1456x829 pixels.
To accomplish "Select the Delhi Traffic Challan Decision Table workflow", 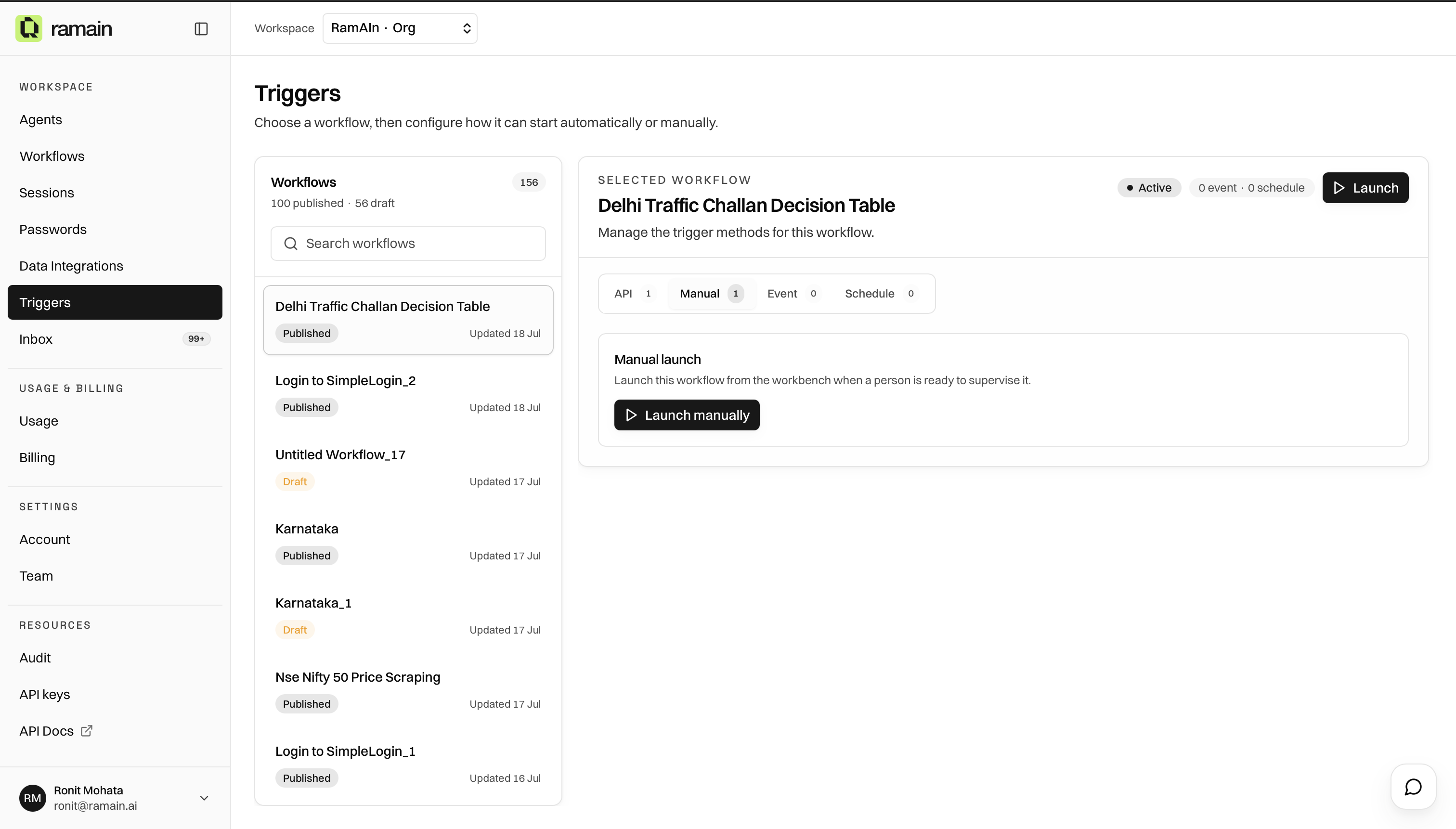I will [x=408, y=320].
